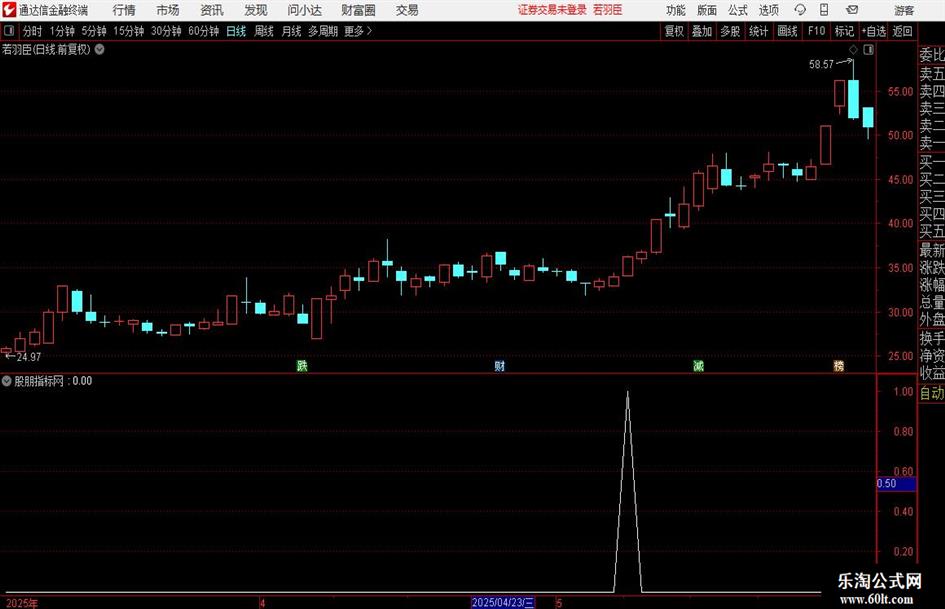This screenshot has height=609, width=945.
Task: Open the 选项 menu
Action: (x=768, y=10)
